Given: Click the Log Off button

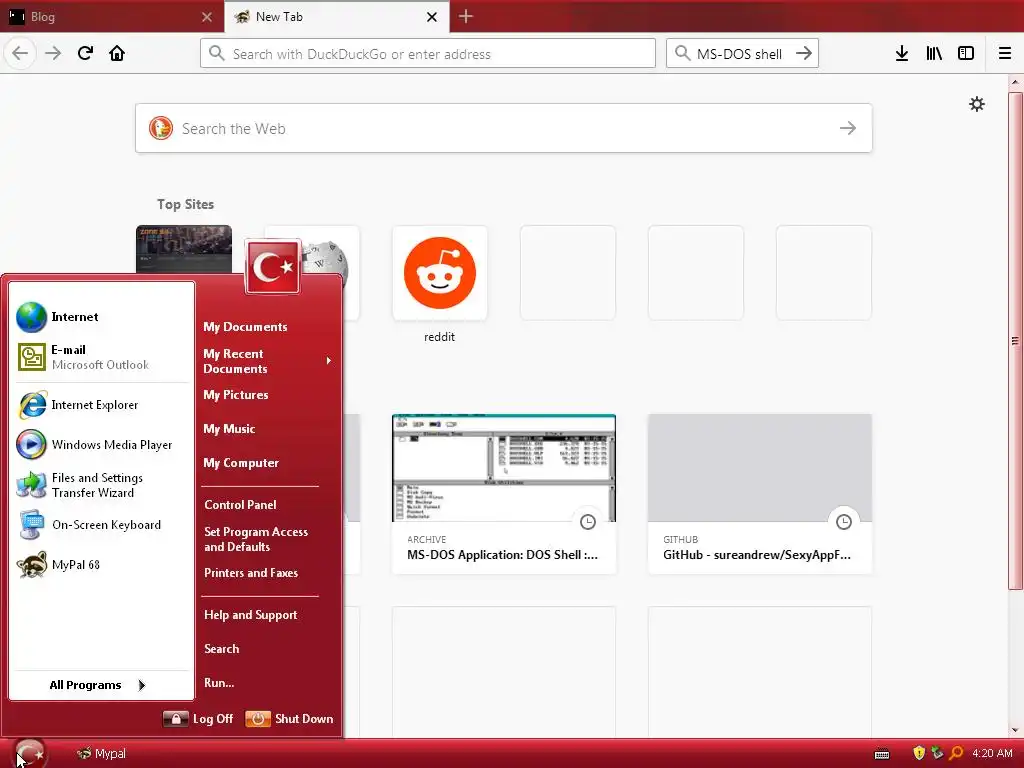Looking at the screenshot, I should pyautogui.click(x=198, y=718).
